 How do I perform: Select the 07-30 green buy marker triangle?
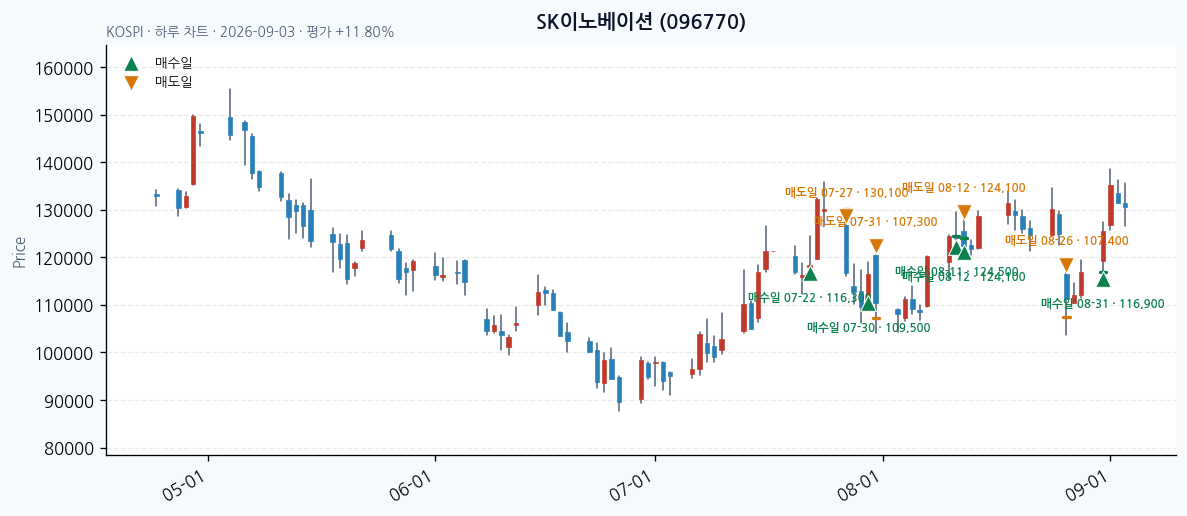[x=868, y=303]
